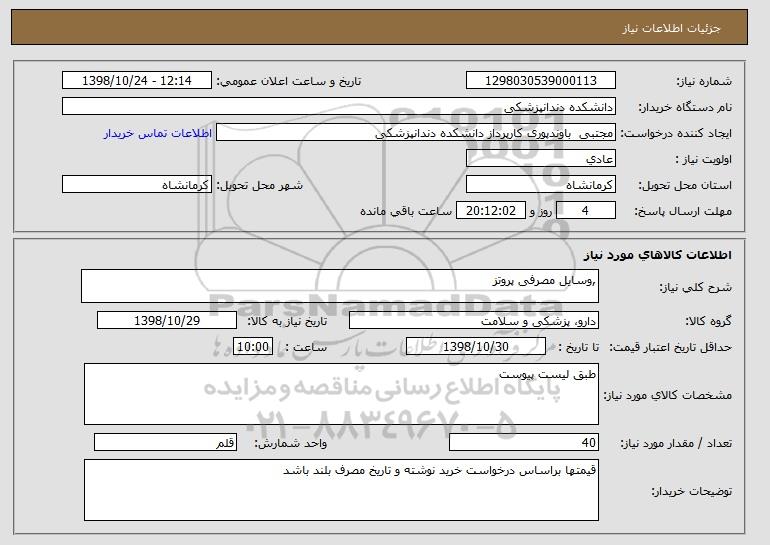Click the text ساعت باقی مانده
This screenshot has width=770, height=545.
tap(406, 211)
